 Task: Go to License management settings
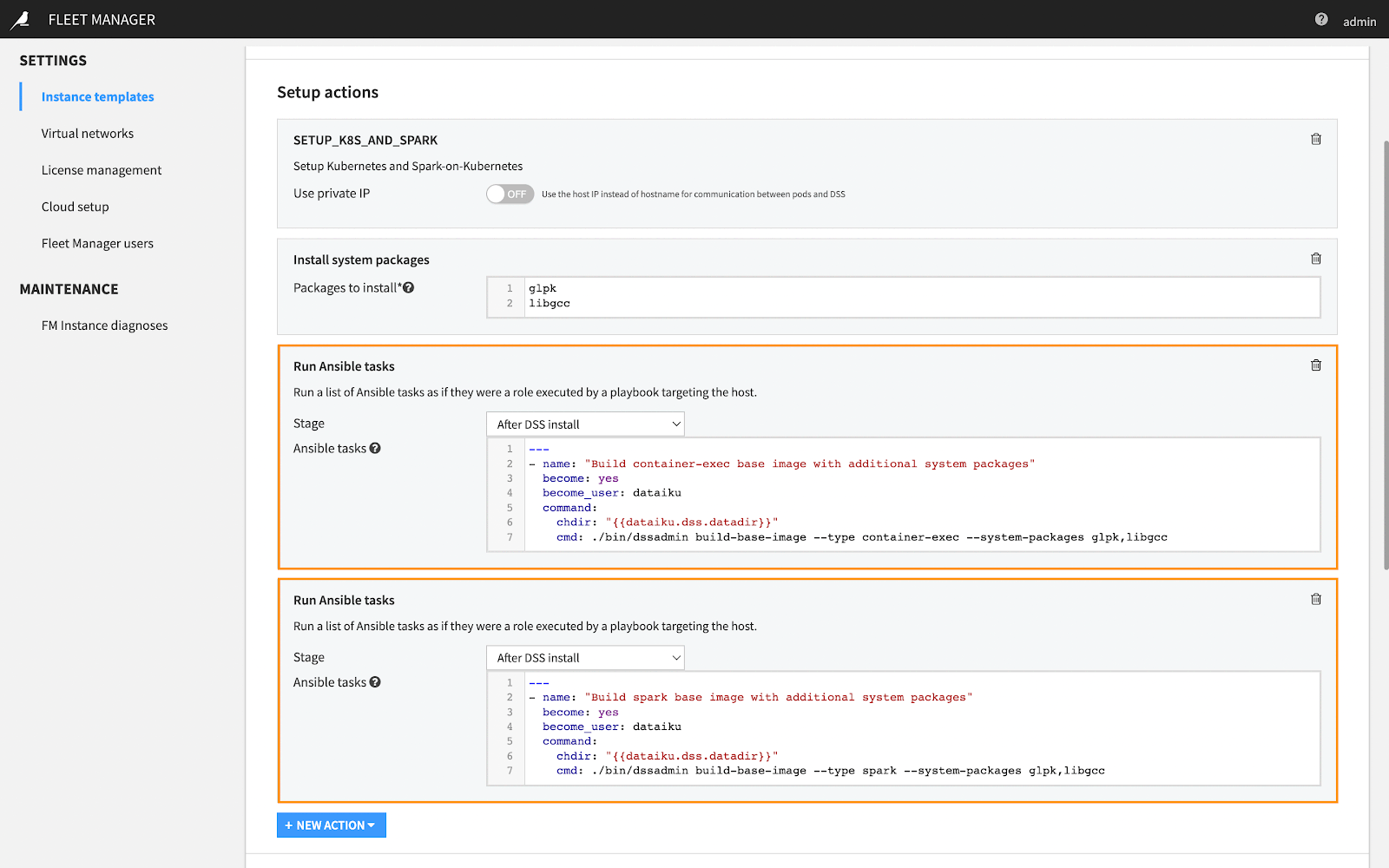(101, 169)
